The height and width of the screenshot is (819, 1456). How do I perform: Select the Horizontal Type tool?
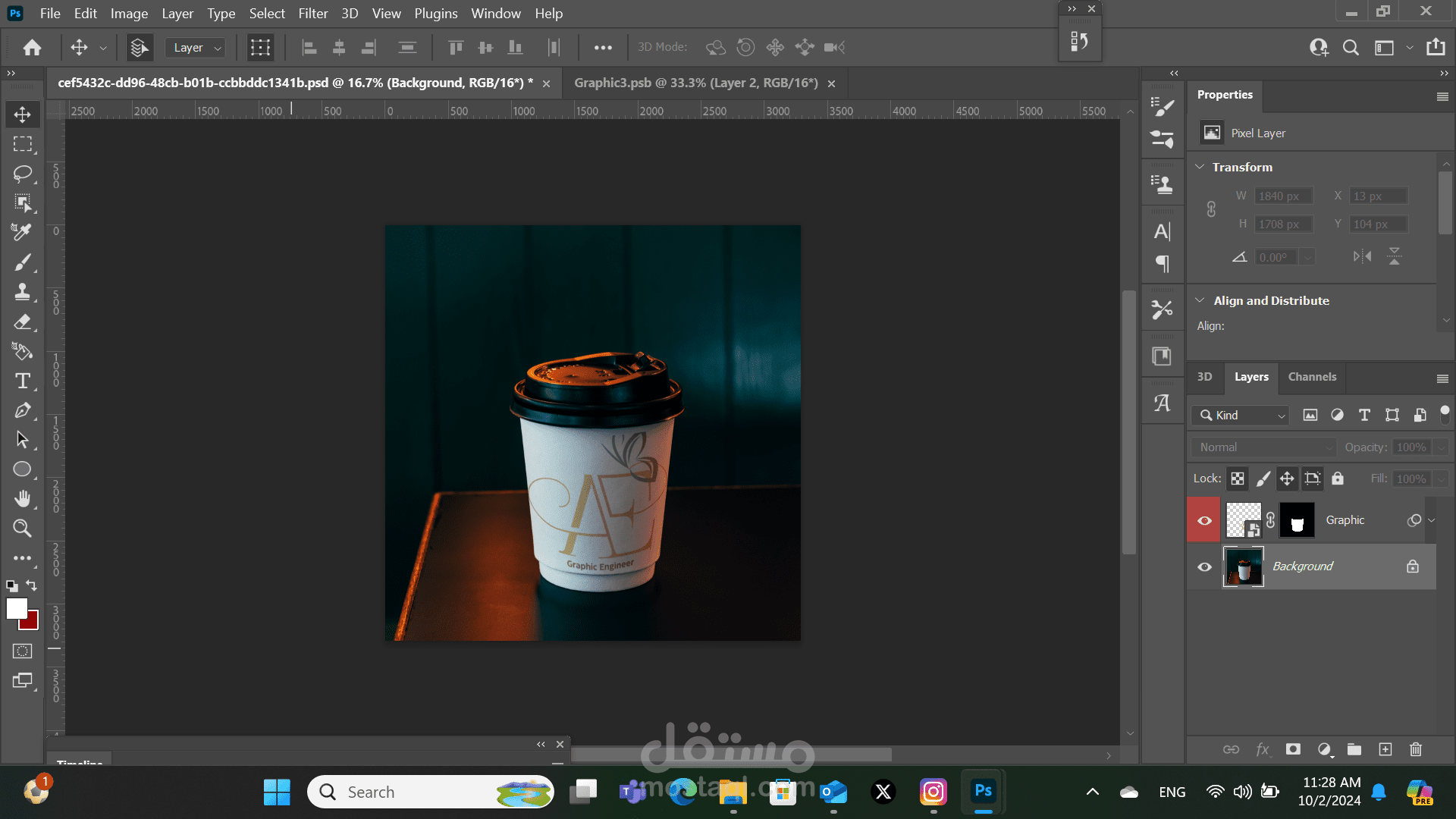point(22,381)
